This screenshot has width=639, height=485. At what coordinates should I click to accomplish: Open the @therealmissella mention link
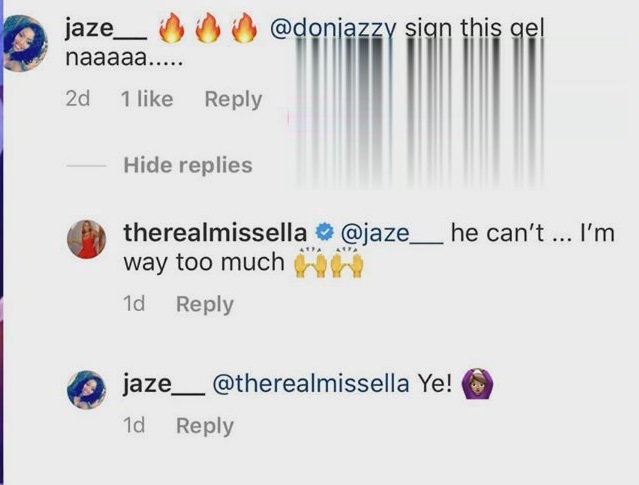tap(311, 384)
